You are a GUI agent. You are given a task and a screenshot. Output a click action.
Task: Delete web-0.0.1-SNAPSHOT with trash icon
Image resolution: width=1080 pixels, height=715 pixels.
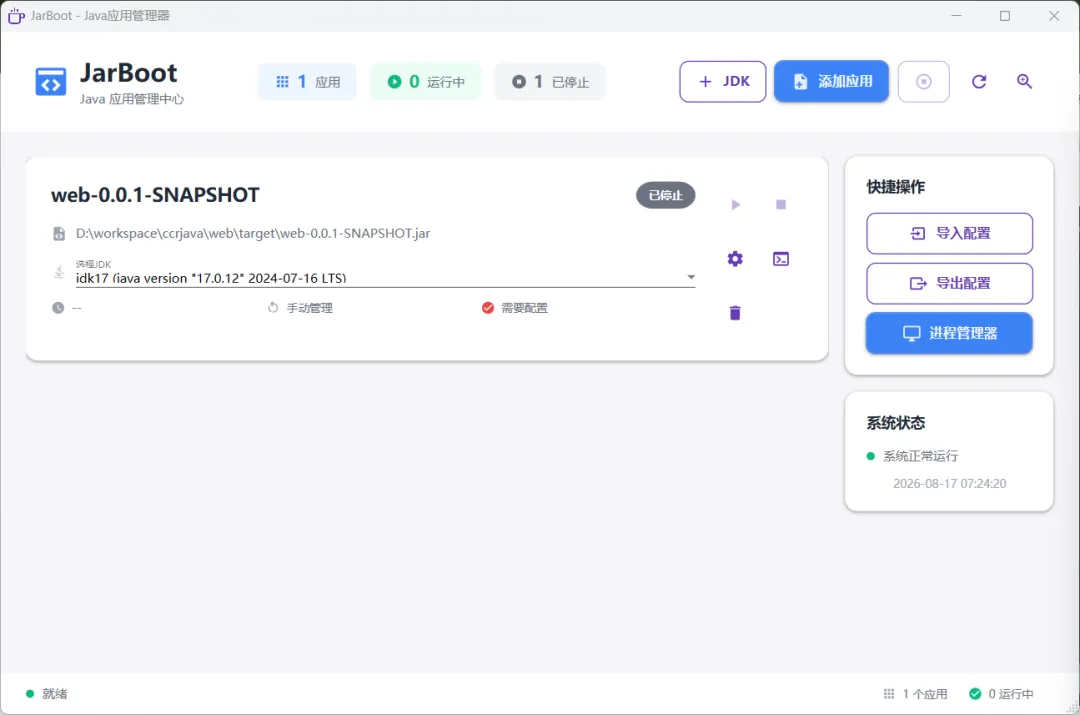735,313
